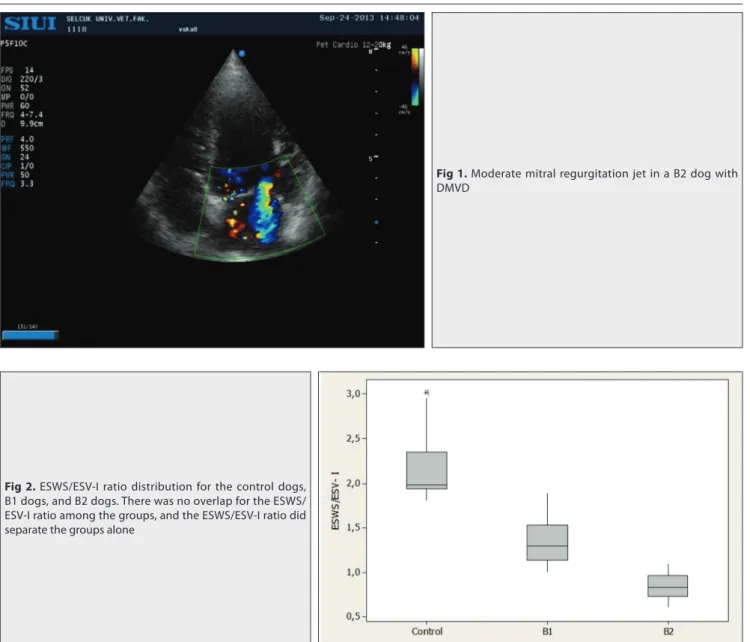Click the '1,0' y-axis tick label

tap(353, 572)
